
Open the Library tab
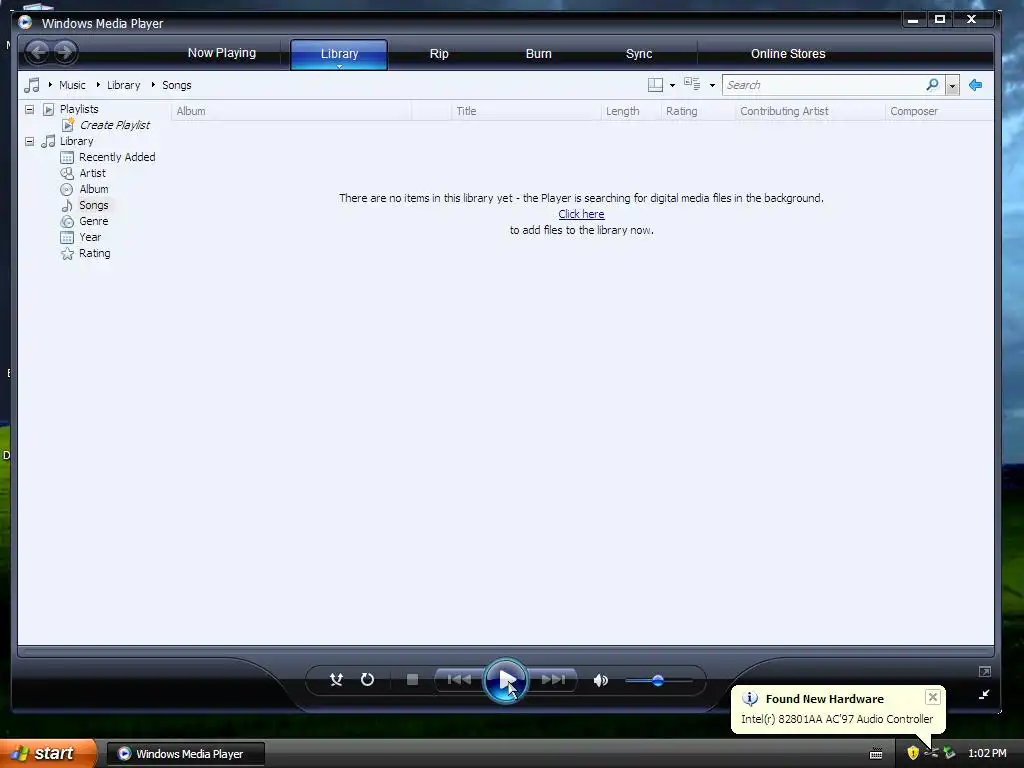point(339,54)
